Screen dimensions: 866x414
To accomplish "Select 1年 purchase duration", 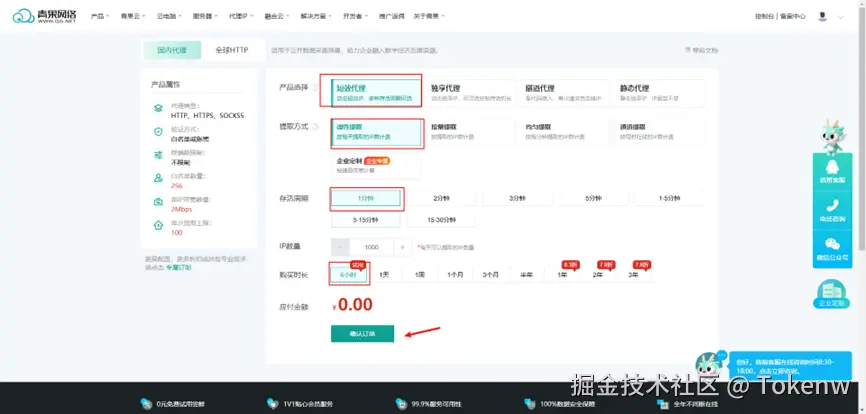I will tap(562, 274).
